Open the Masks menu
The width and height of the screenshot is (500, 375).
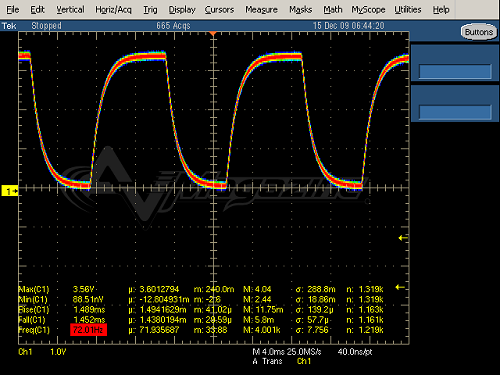click(301, 10)
